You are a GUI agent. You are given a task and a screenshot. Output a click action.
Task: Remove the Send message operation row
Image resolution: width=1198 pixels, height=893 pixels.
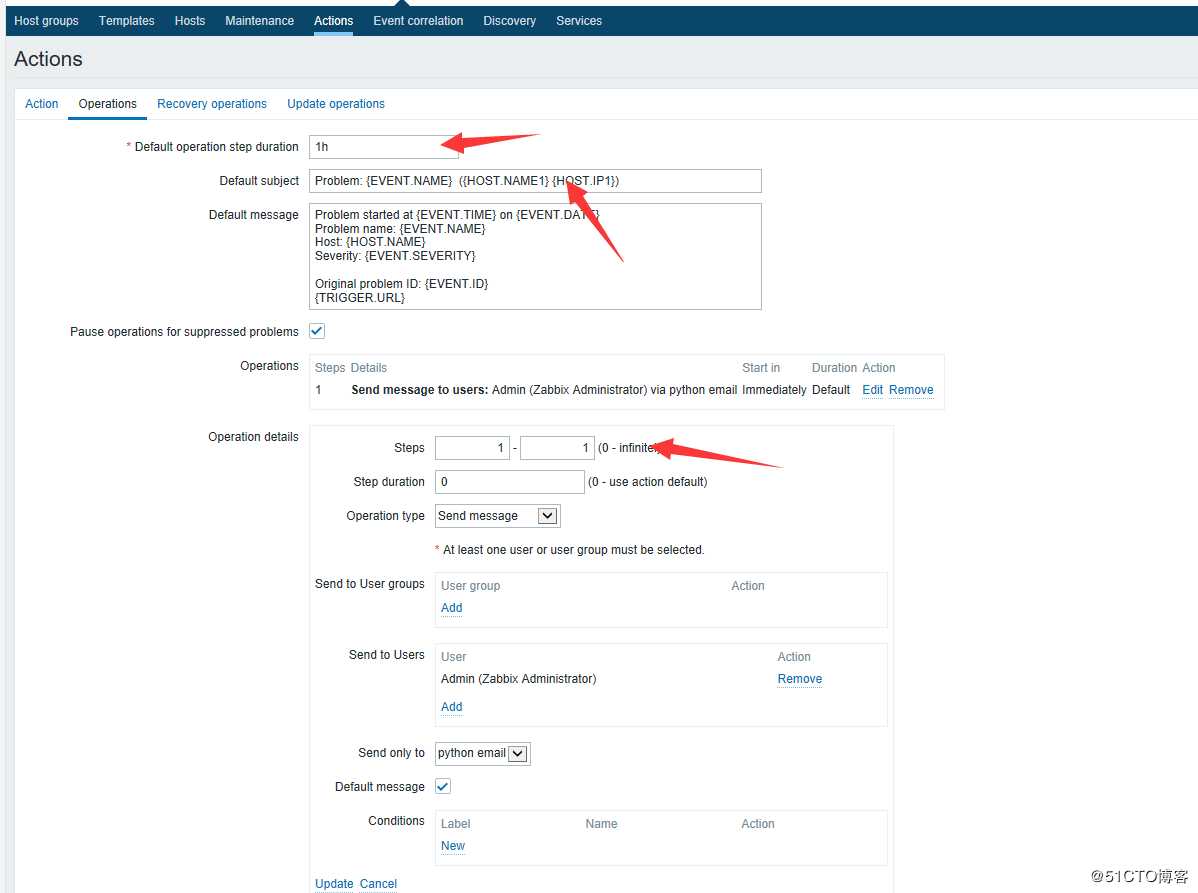coord(911,390)
